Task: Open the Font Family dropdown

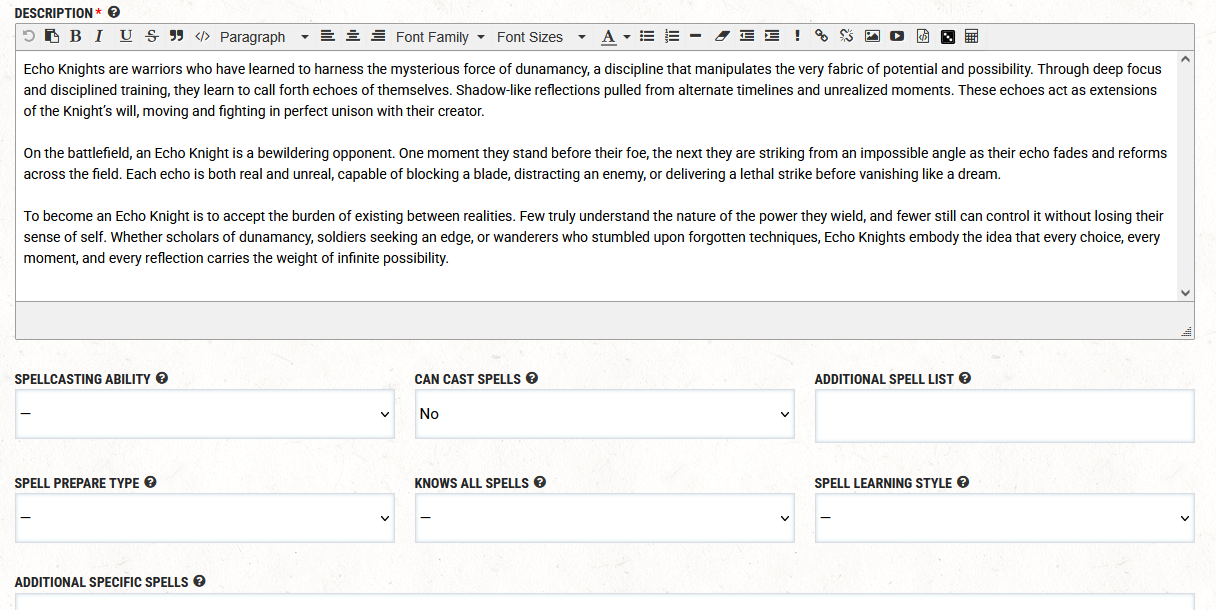Action: pyautogui.click(x=440, y=37)
